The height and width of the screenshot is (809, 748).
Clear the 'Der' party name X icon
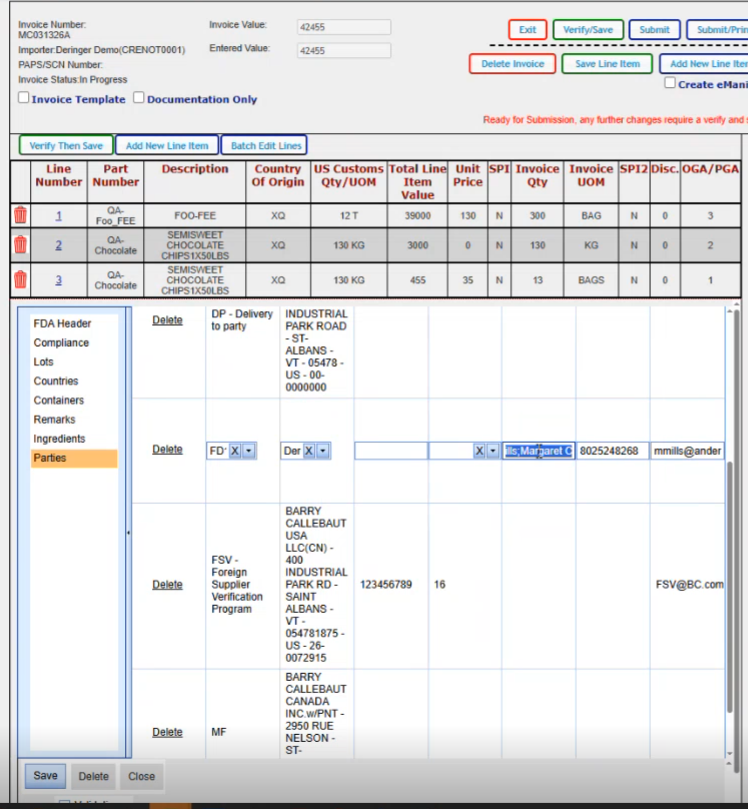tap(309, 451)
